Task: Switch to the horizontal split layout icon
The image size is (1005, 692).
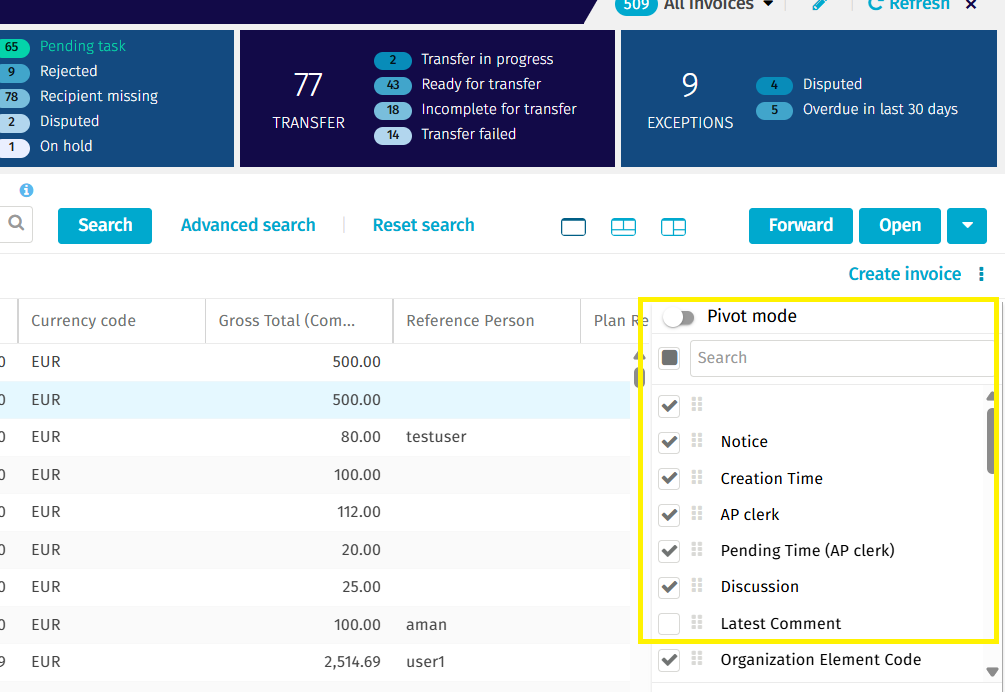Action: [x=623, y=227]
